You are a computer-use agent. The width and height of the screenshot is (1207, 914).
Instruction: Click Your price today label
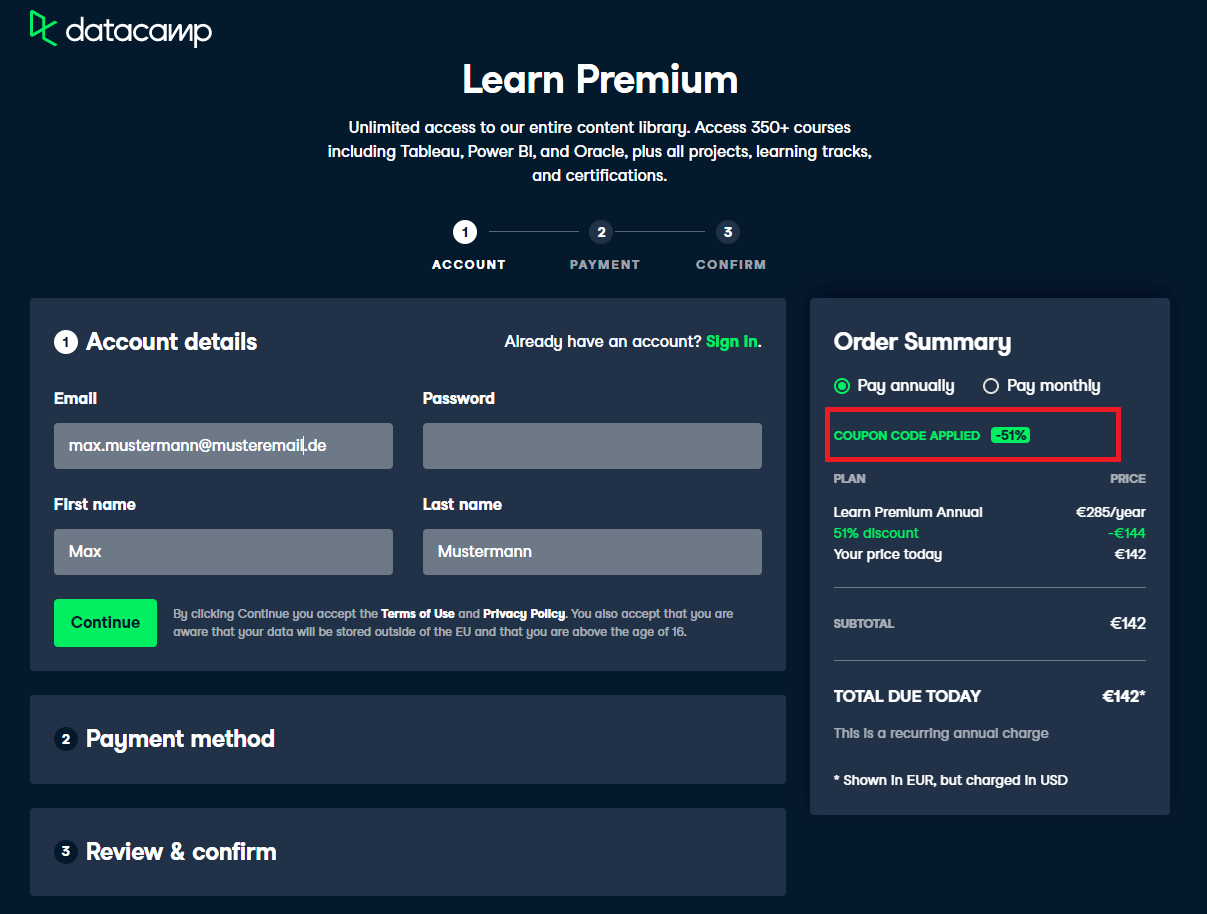(x=888, y=554)
